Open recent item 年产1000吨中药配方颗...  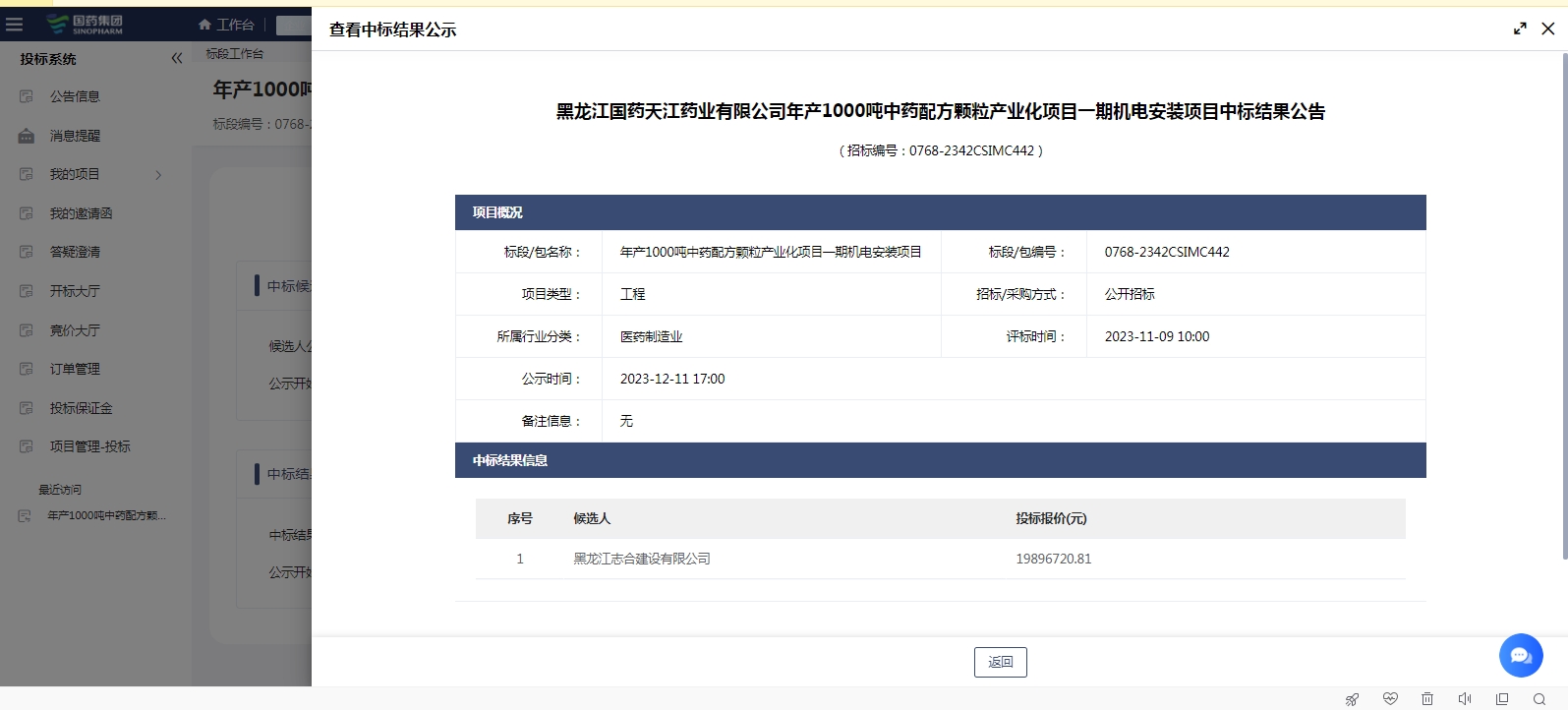click(106, 515)
